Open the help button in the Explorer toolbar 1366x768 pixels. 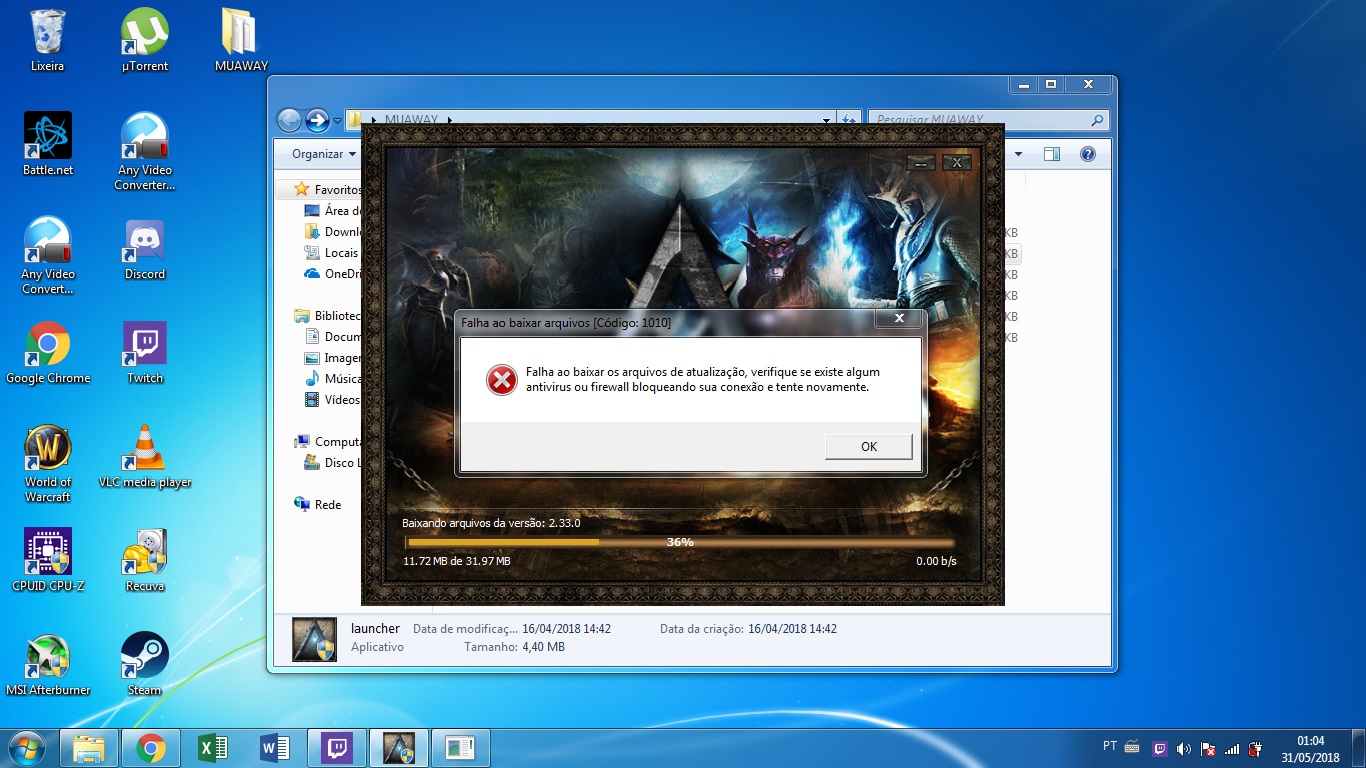coord(1088,154)
